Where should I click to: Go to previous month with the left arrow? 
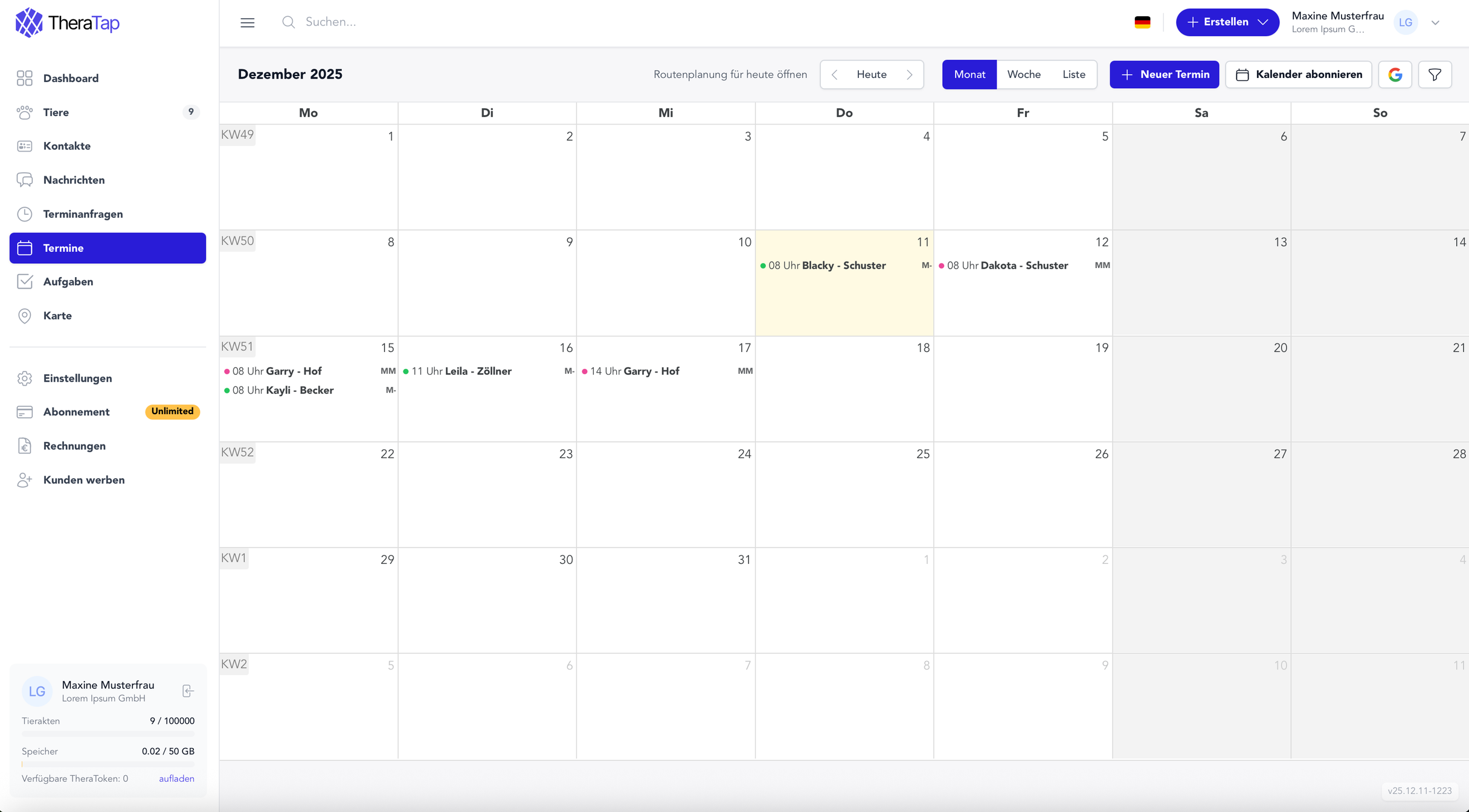pyautogui.click(x=834, y=74)
